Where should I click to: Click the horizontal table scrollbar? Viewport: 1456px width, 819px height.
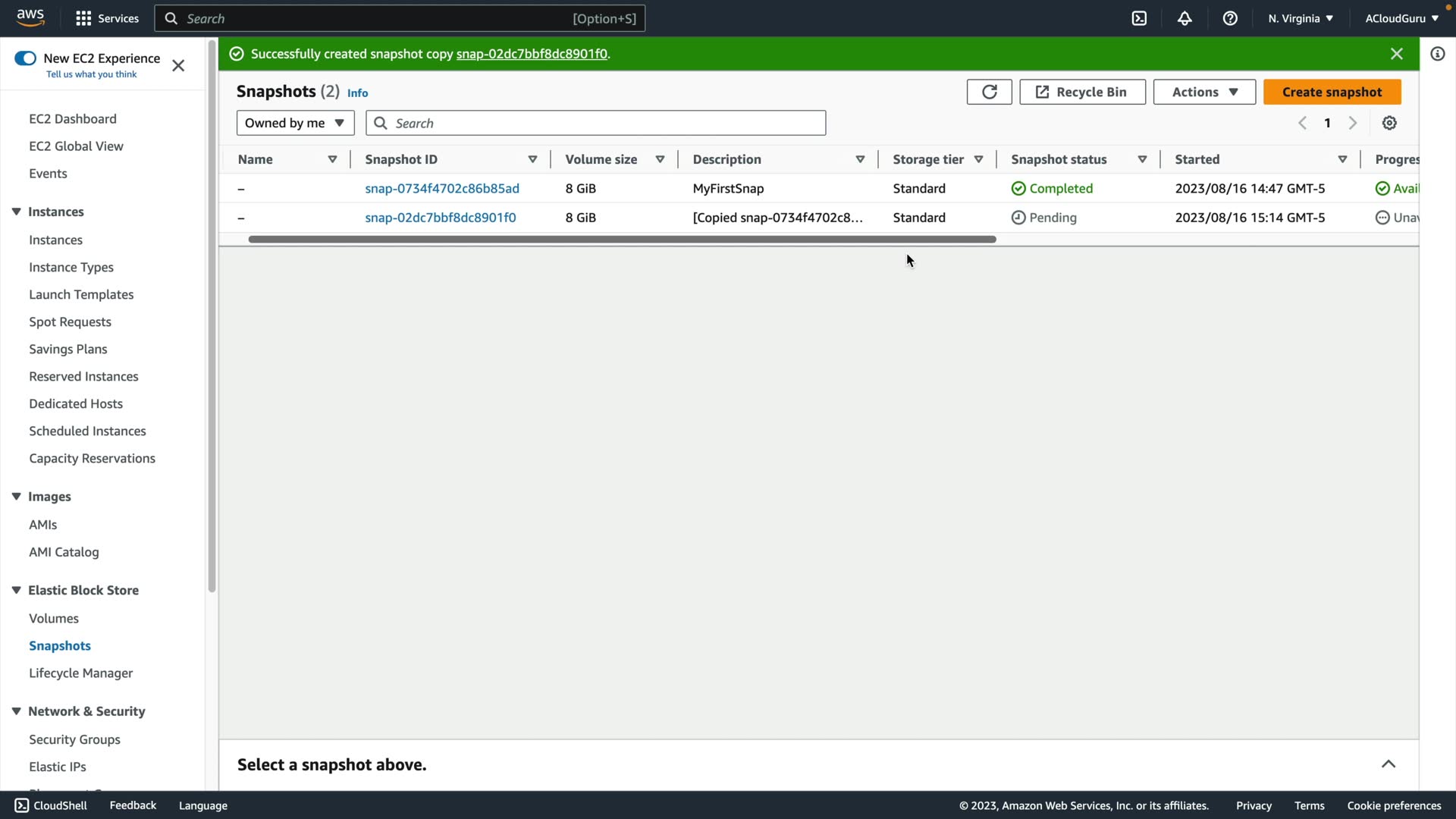pos(622,240)
